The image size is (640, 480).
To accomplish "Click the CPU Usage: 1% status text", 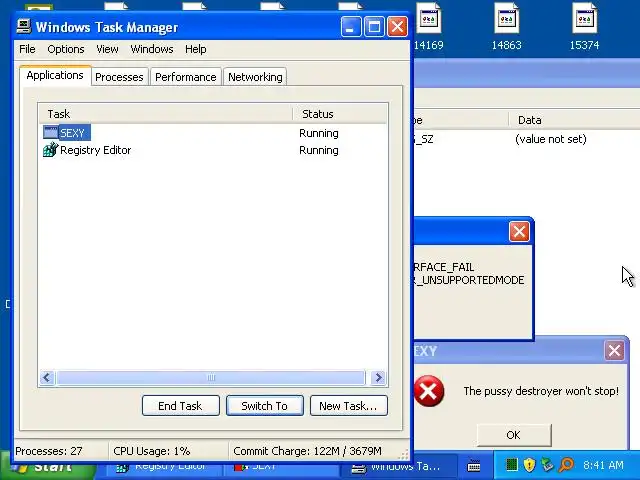I will pyautogui.click(x=151, y=451).
